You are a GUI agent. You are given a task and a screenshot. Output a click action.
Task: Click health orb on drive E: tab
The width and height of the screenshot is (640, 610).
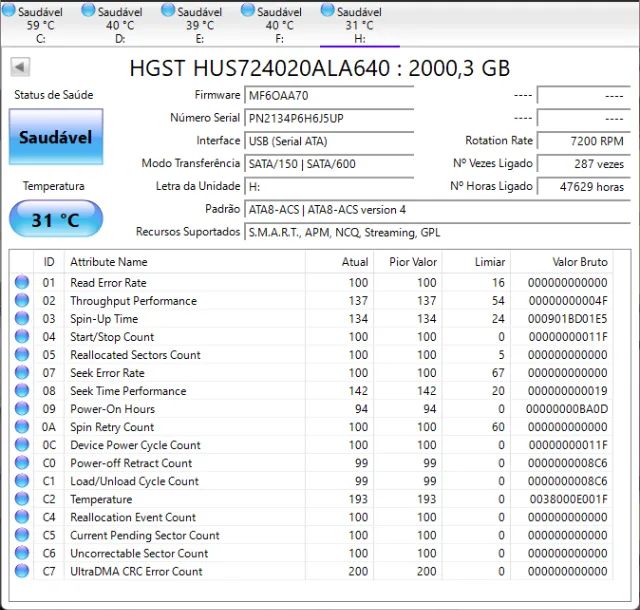168,10
